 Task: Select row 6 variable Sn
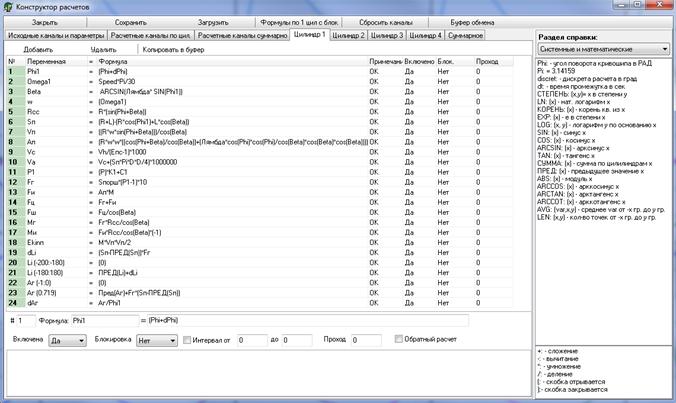click(x=31, y=122)
